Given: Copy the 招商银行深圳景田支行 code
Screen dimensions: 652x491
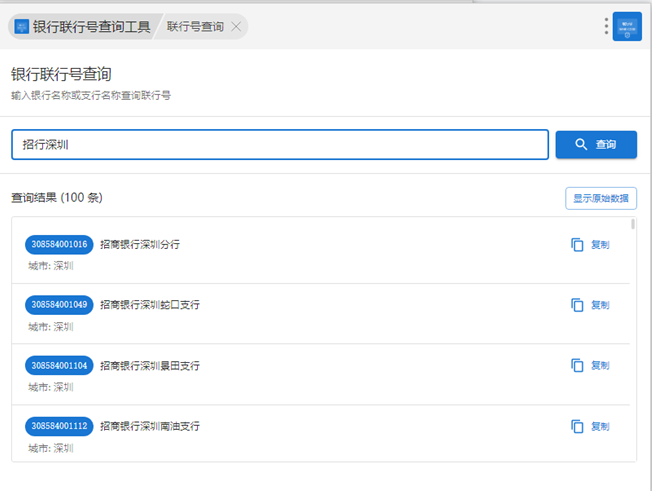Looking at the screenshot, I should [590, 366].
